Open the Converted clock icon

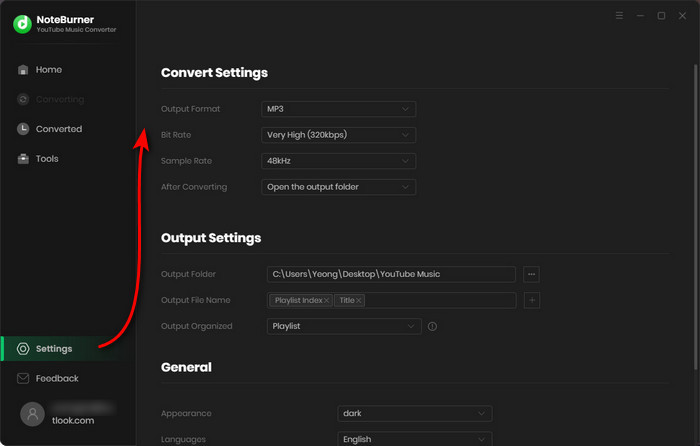[x=23, y=129]
